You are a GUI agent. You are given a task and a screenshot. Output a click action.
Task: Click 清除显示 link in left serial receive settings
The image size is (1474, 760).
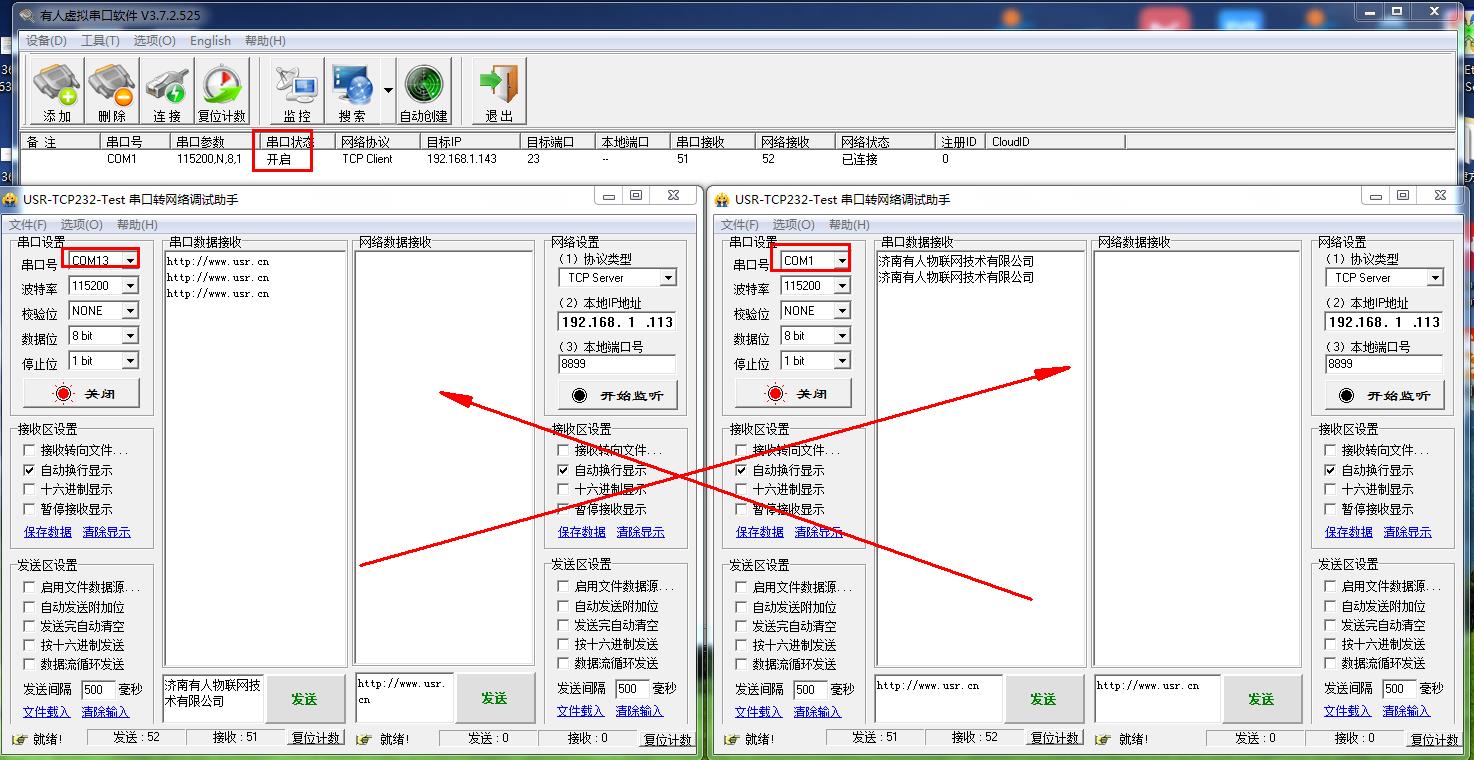point(106,532)
